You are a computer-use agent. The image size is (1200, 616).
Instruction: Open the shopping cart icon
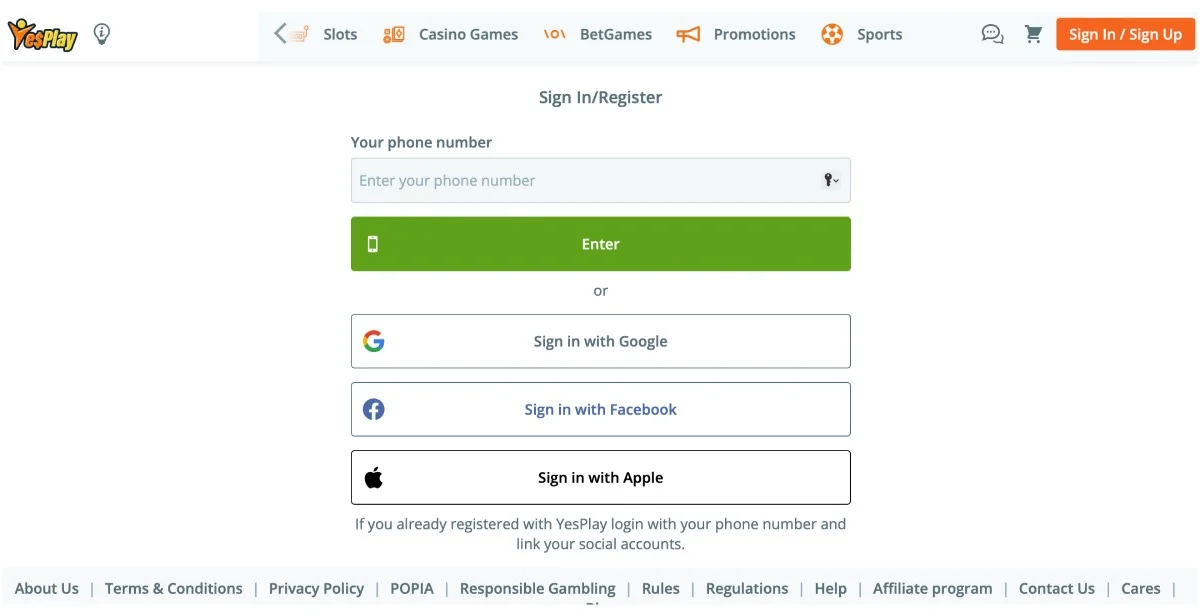(1034, 34)
